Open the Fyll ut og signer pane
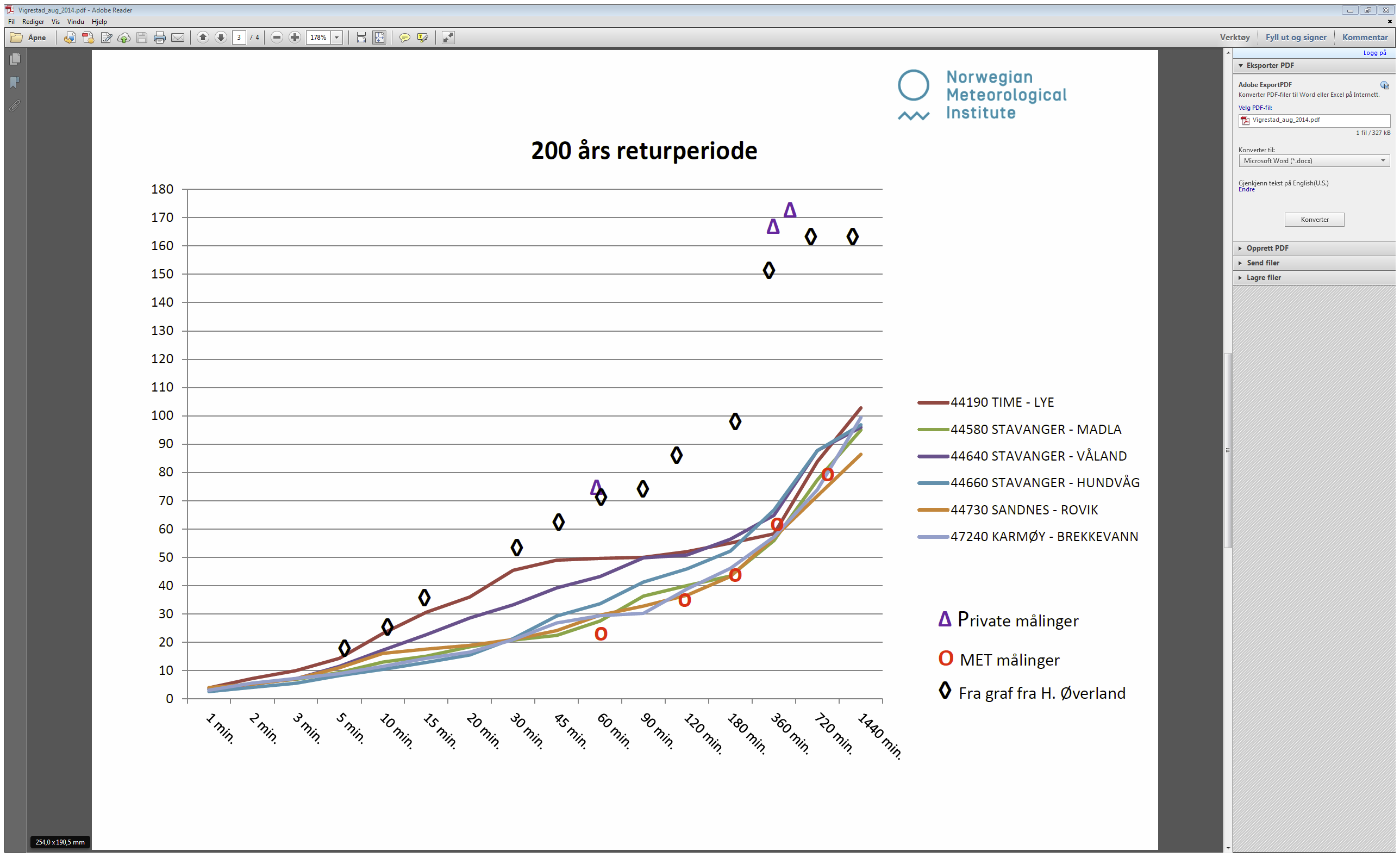1400x857 pixels. pyautogui.click(x=1296, y=38)
